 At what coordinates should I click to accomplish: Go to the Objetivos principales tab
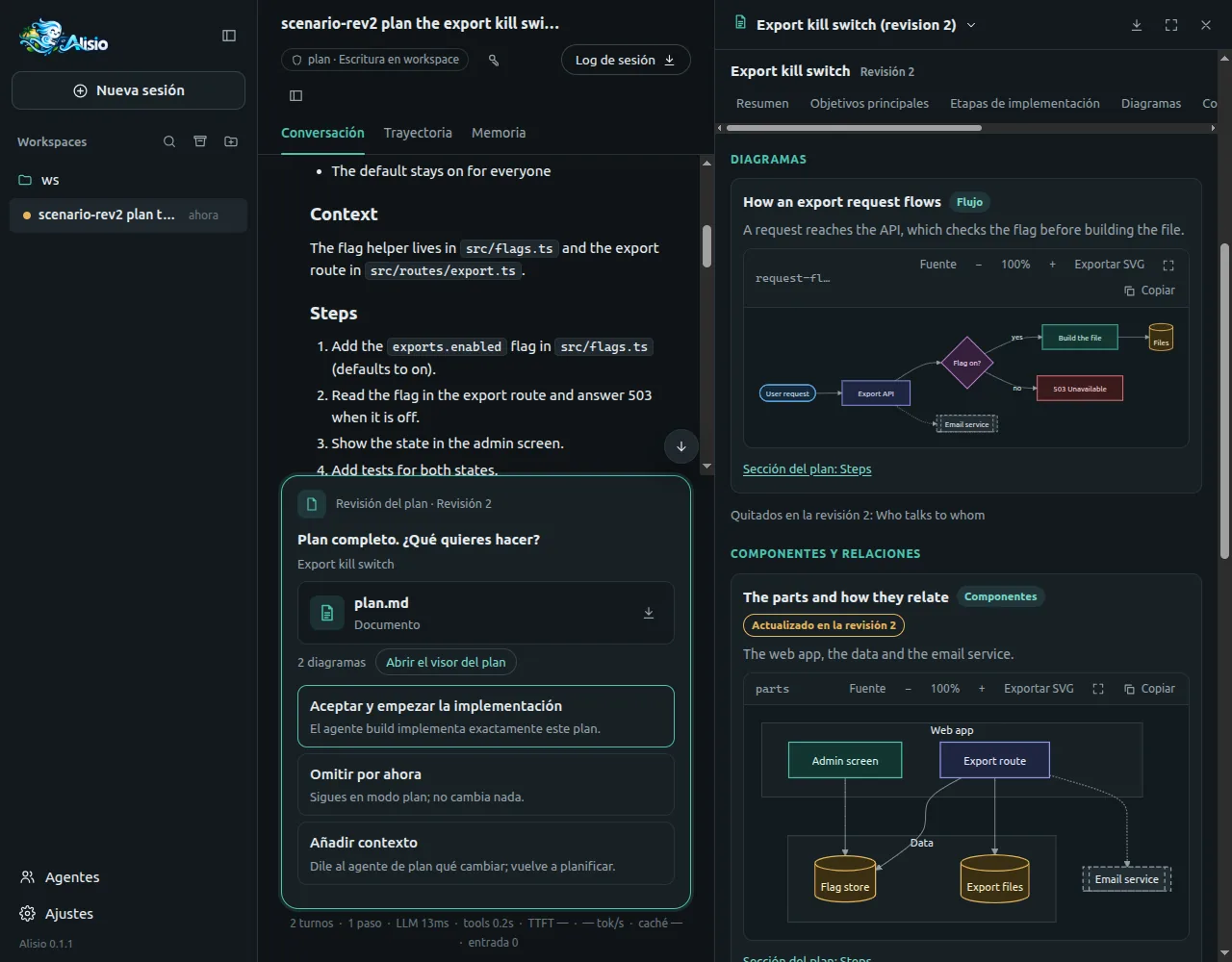coord(869,103)
